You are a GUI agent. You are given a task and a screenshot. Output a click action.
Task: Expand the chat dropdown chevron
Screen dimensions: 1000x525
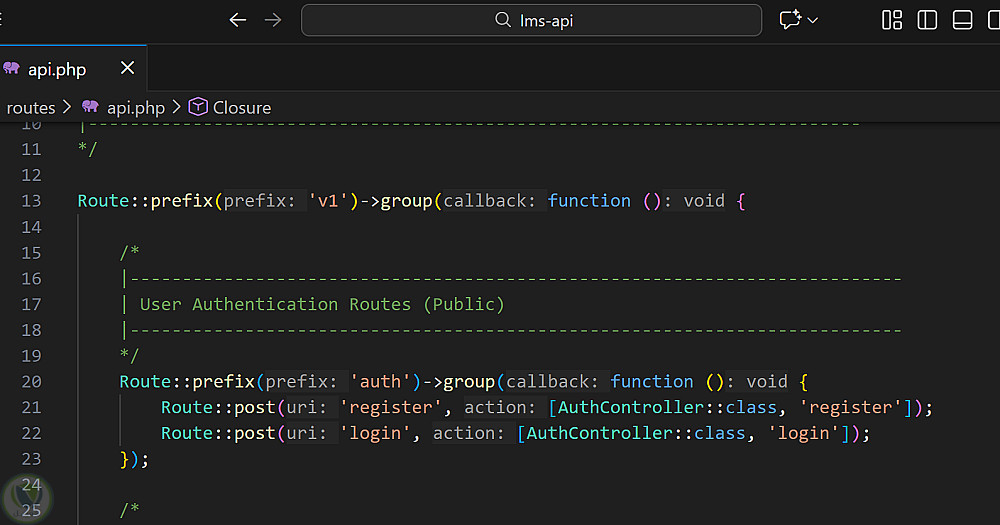click(813, 20)
